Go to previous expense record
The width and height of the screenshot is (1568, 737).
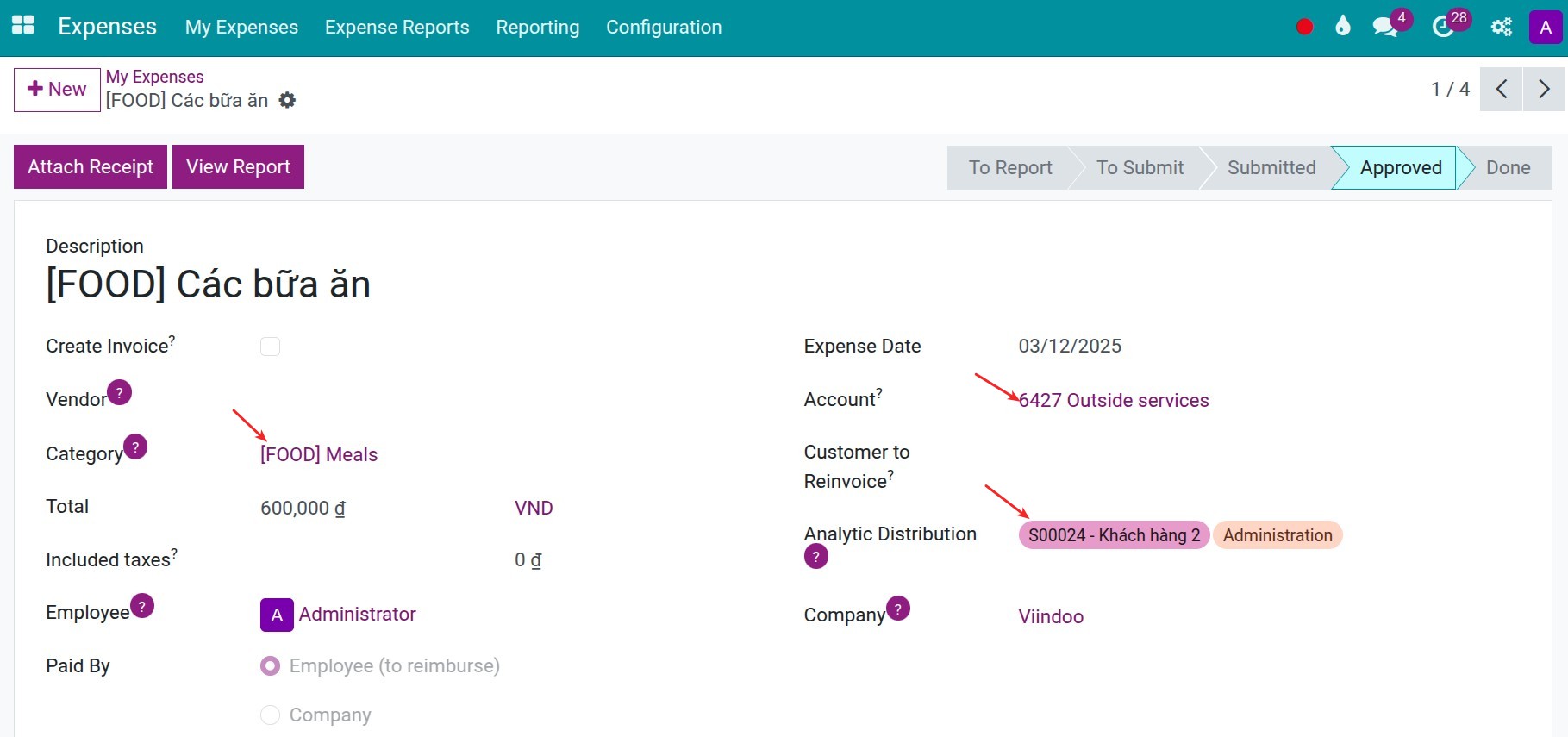pyautogui.click(x=1501, y=89)
